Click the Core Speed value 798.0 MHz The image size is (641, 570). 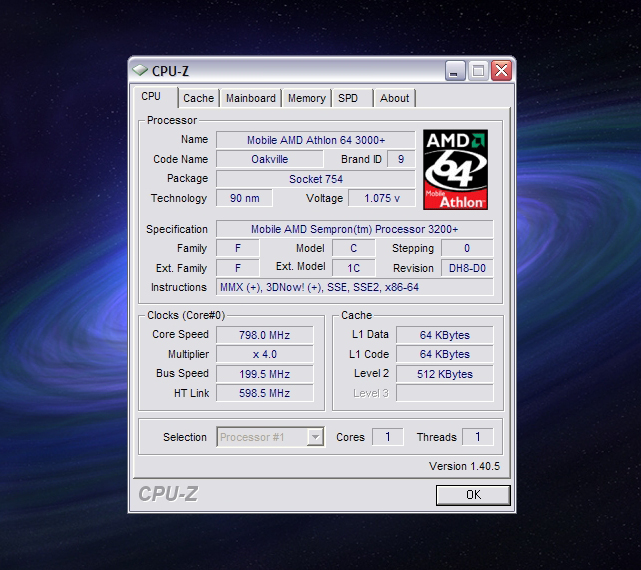264,335
